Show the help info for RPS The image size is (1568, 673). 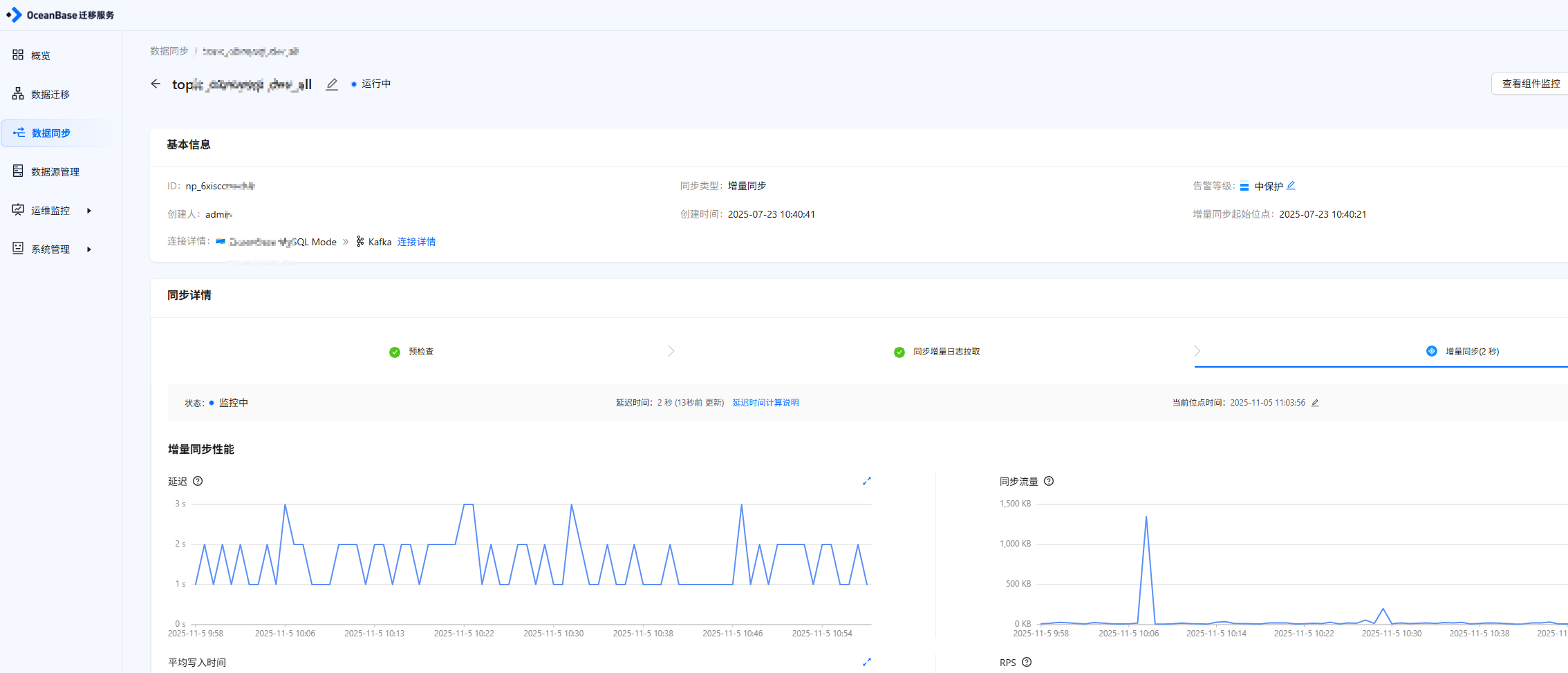[x=1027, y=662]
